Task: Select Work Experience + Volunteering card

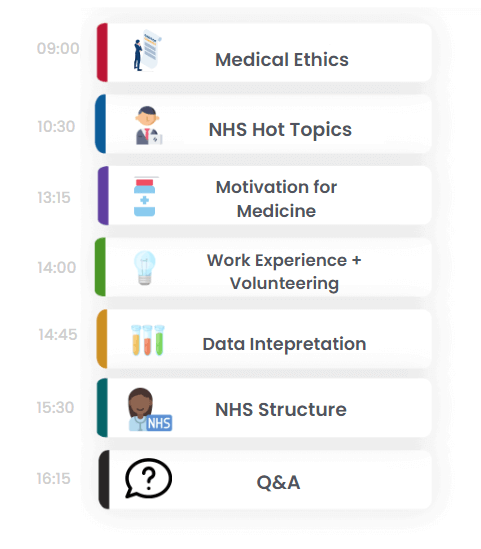Action: click(x=263, y=267)
